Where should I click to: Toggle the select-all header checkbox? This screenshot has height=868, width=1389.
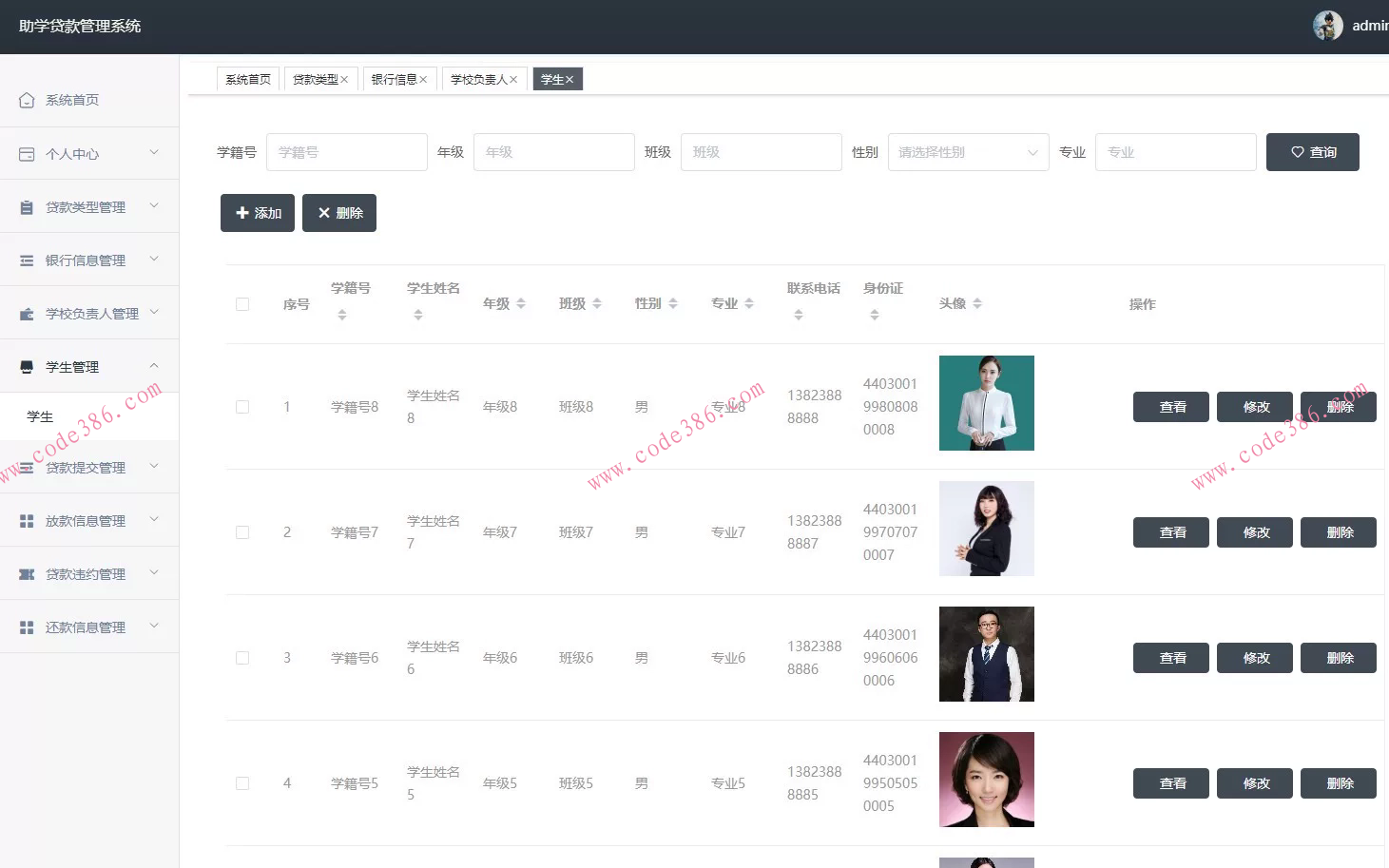click(x=242, y=304)
